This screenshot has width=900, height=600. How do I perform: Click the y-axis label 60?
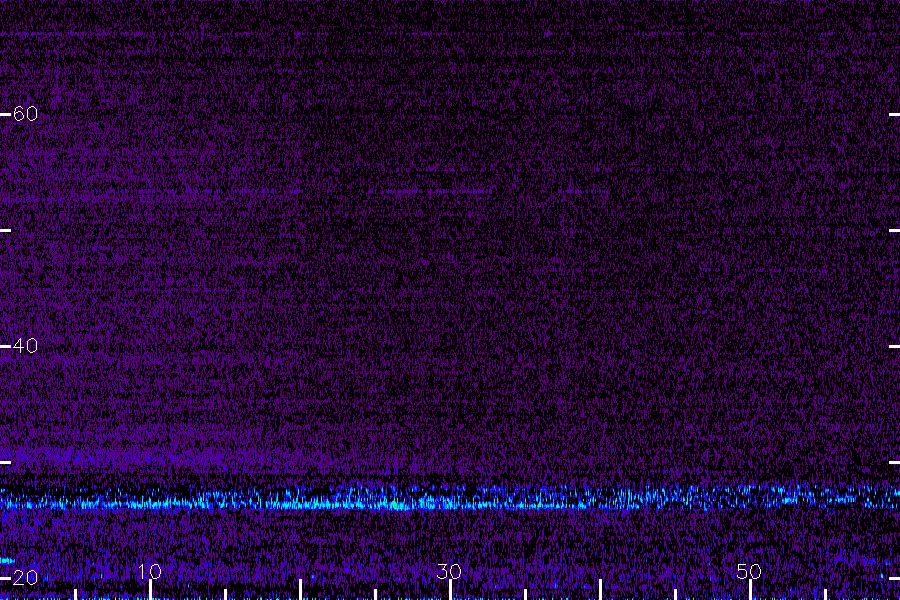[x=25, y=114]
